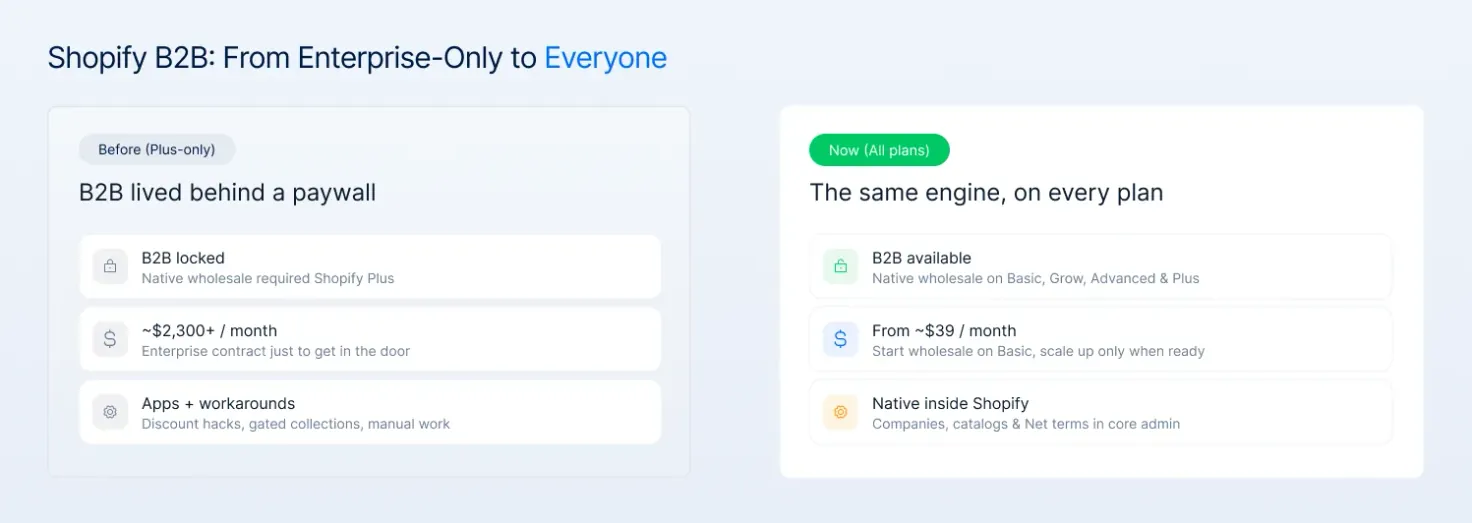This screenshot has height=523, width=1472.
Task: Click the blue word Everyone in the title
Action: 605,58
